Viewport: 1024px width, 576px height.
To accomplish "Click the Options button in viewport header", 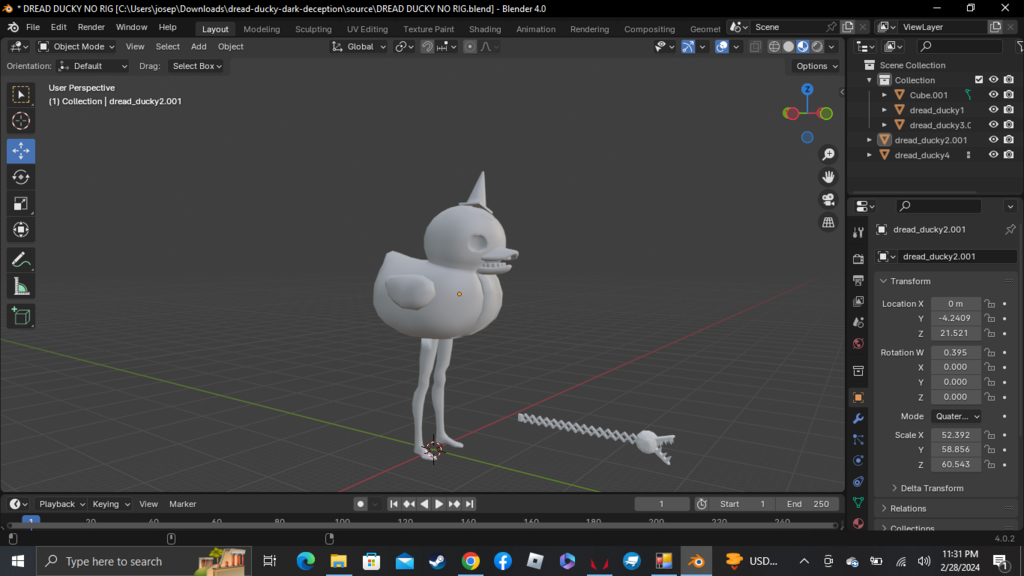I will point(816,66).
